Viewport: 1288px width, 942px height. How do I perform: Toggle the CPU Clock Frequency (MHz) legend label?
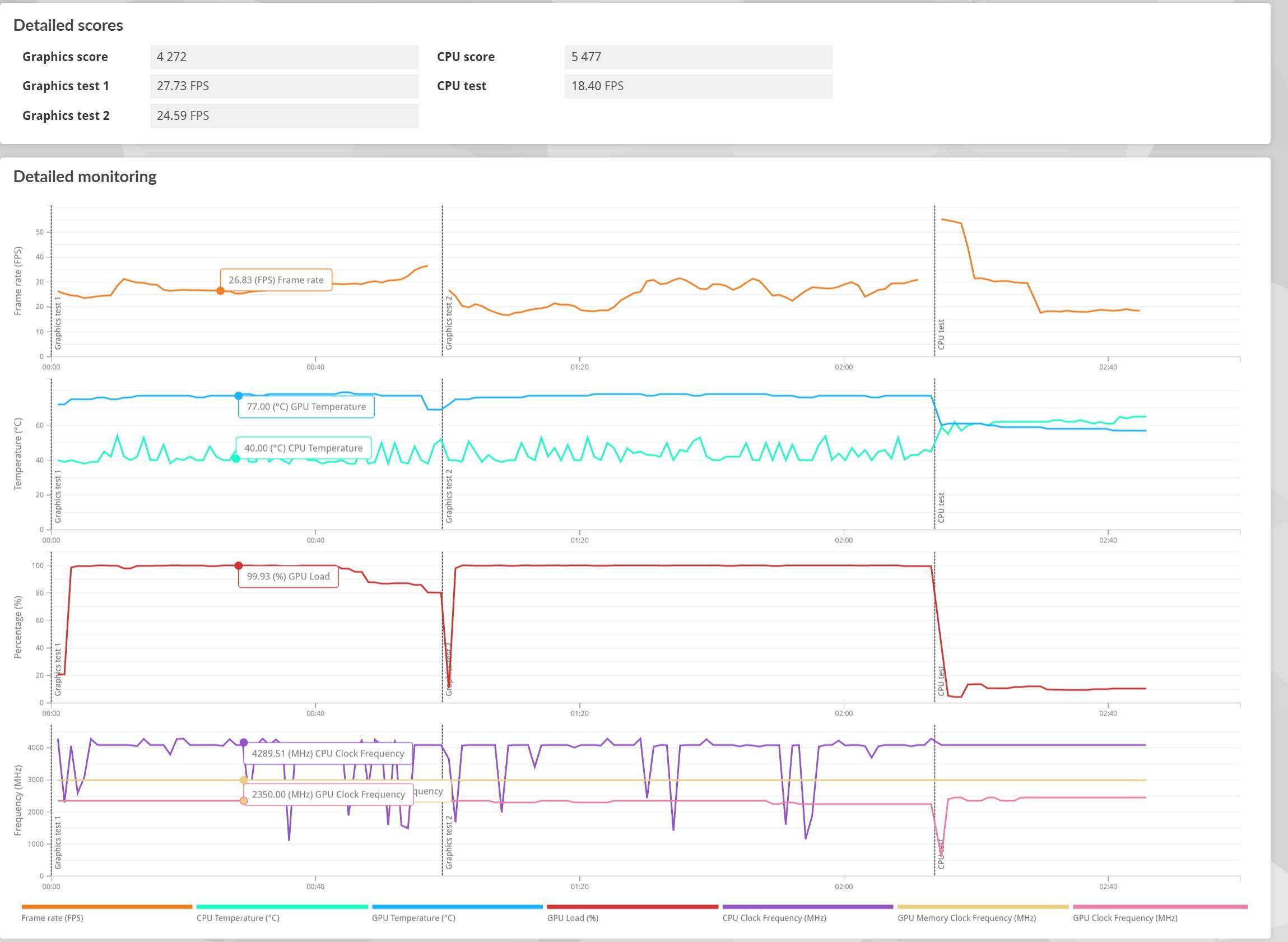774,918
